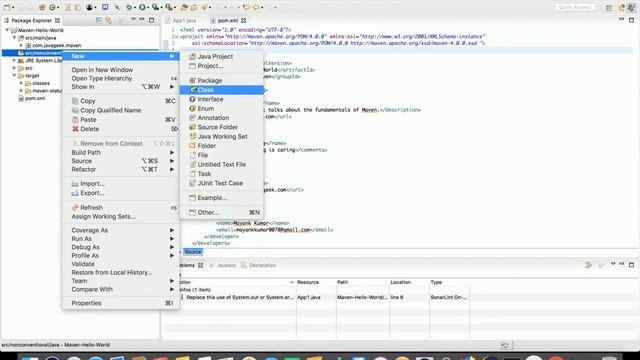Image resolution: width=640 pixels, height=360 pixels.
Task: Choose Package from the New submenu
Action: tap(222, 81)
